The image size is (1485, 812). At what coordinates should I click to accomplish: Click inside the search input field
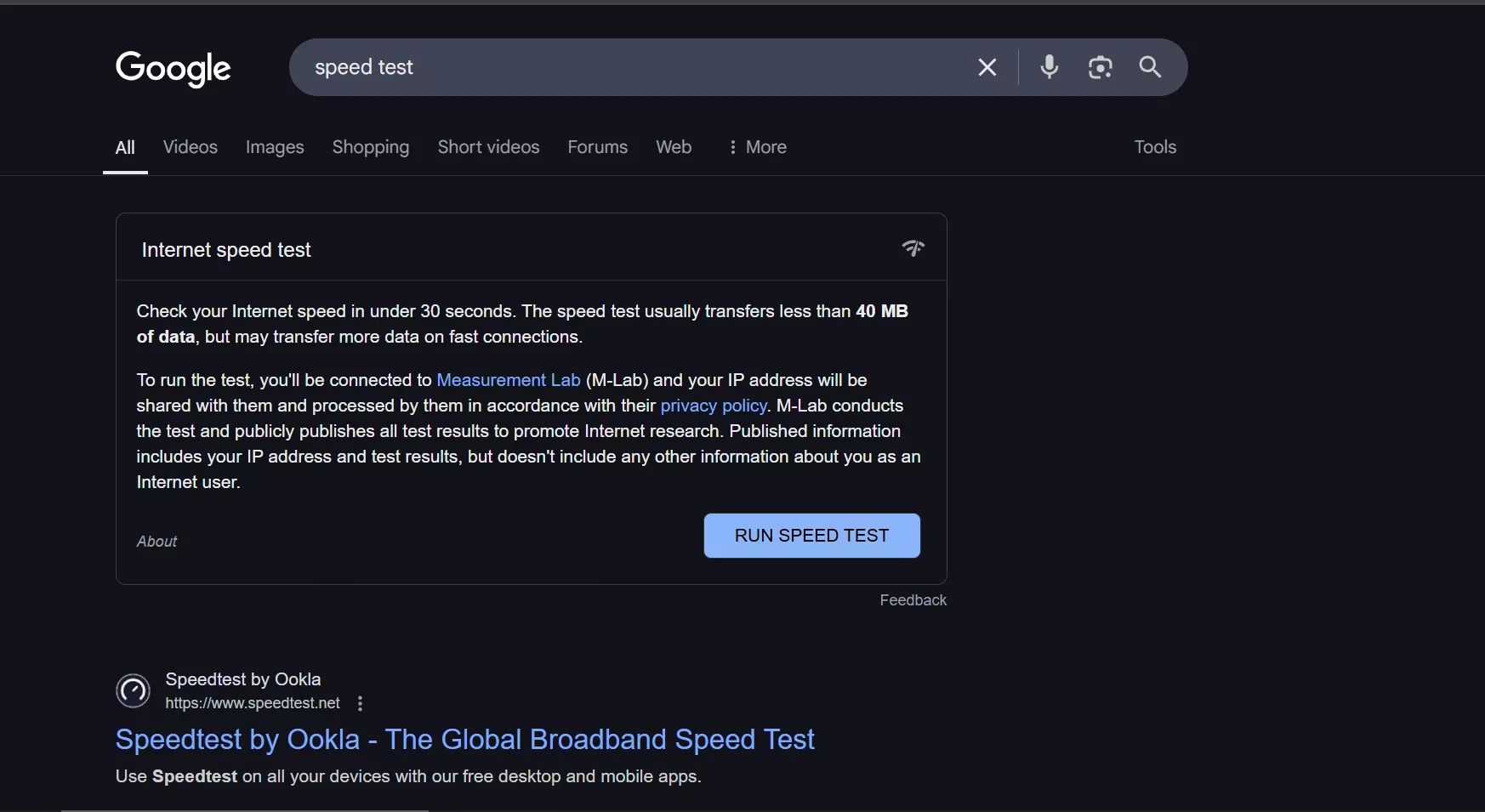pos(595,67)
